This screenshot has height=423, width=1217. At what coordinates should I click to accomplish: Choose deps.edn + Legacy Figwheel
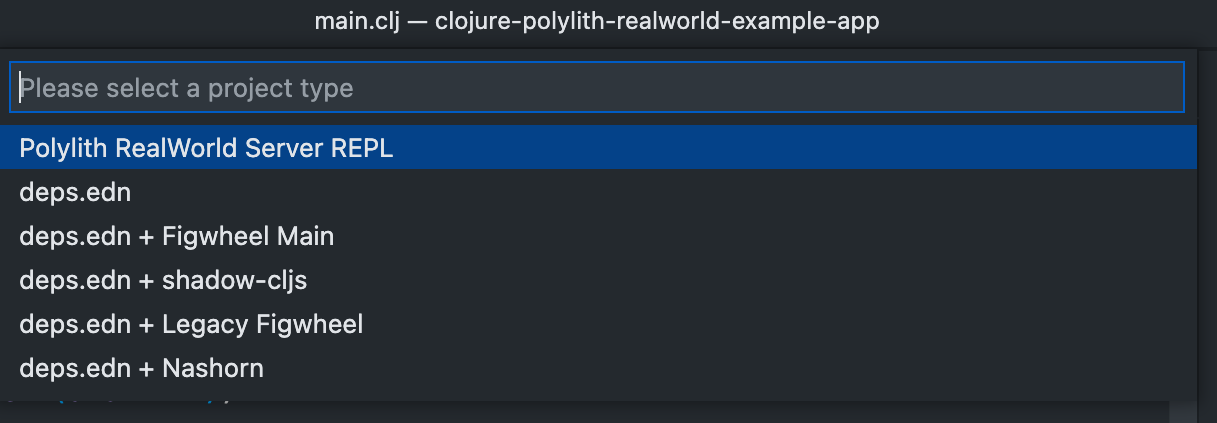tap(191, 324)
